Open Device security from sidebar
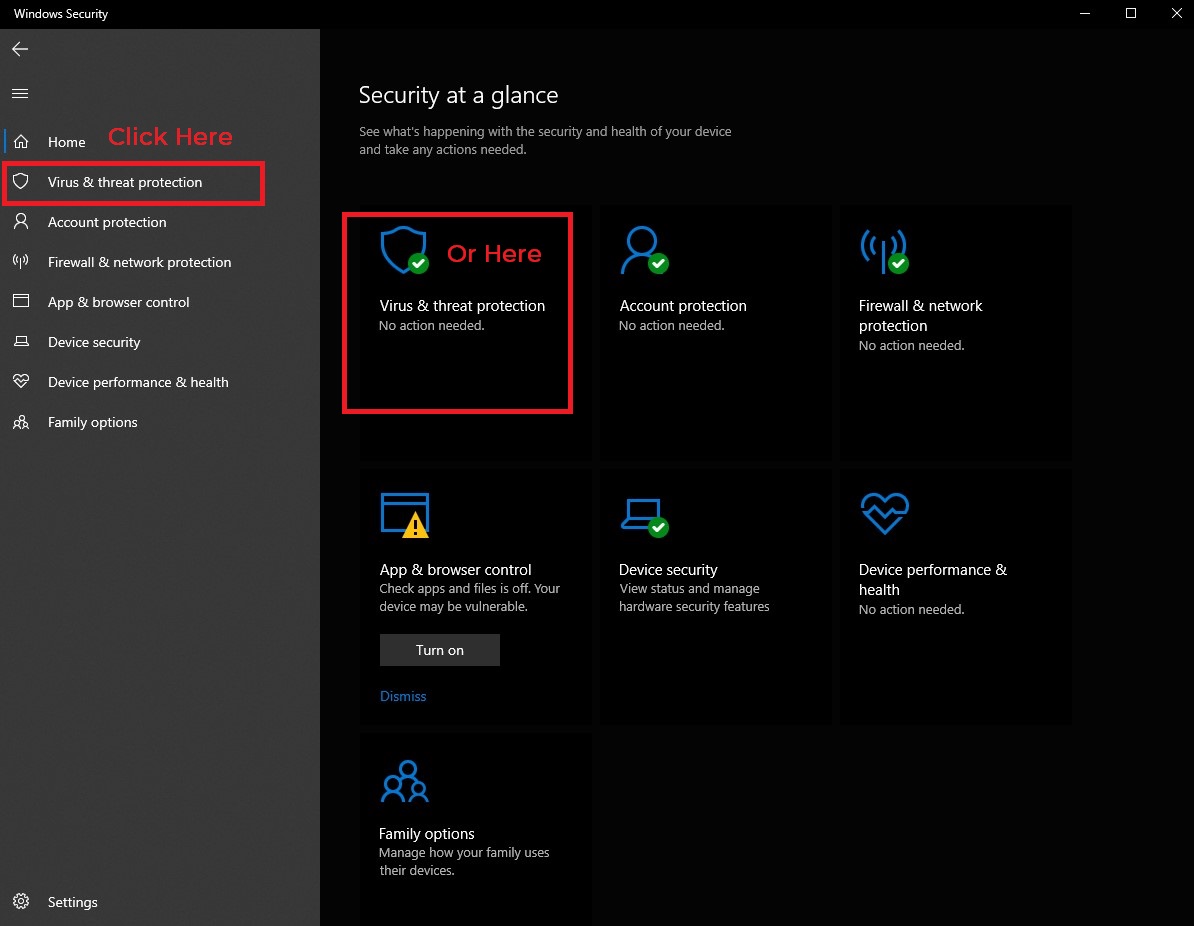The height and width of the screenshot is (926, 1194). pos(94,342)
